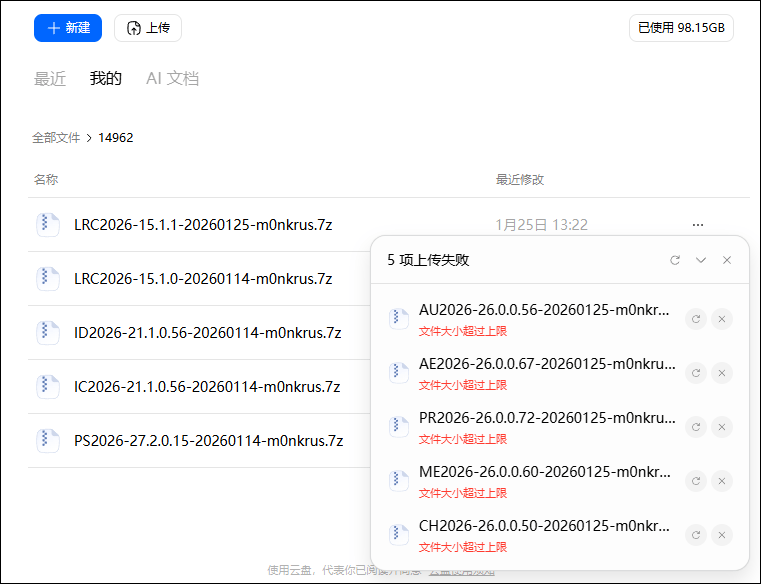Sort by the 名称 column header
This screenshot has height=584, width=761.
(46, 180)
